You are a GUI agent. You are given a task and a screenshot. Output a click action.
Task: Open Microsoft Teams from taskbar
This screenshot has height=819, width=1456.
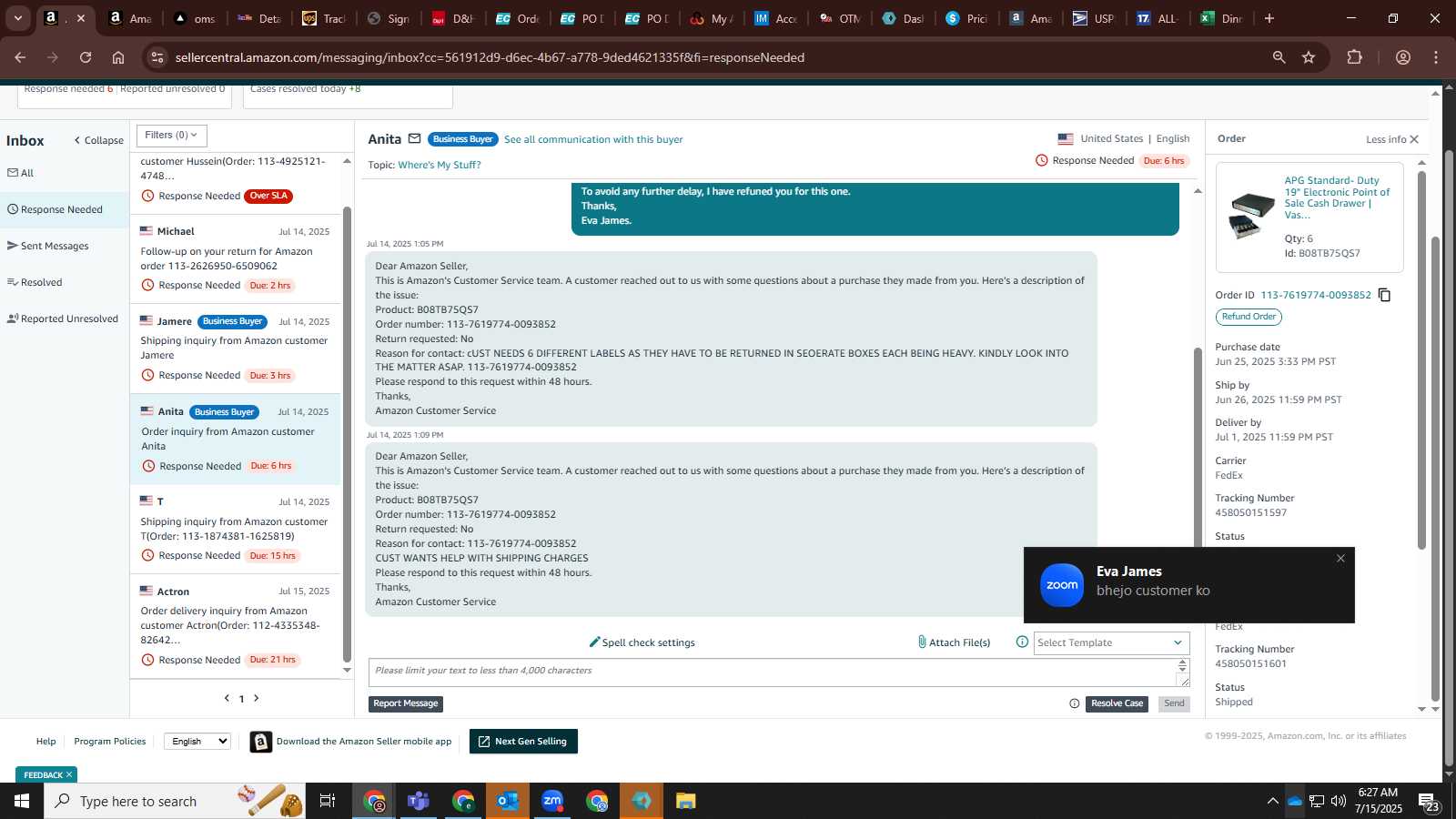point(419,801)
